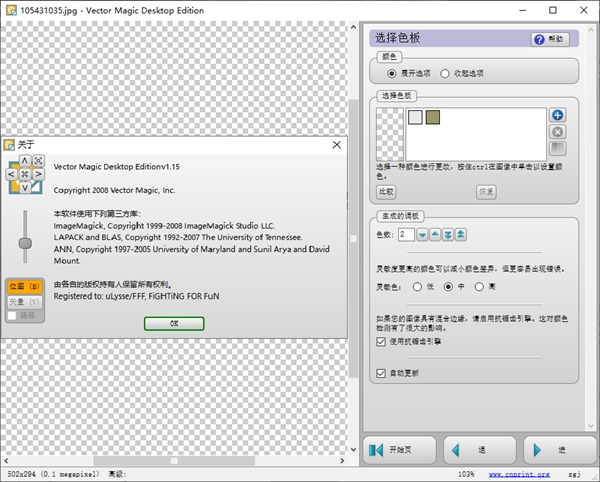Select the 矢量 (V) vector view button
This screenshot has height=482, width=600.
click(24, 302)
